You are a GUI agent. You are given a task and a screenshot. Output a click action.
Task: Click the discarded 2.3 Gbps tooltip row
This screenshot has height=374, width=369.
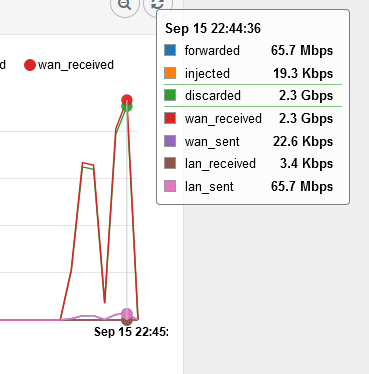point(253,96)
